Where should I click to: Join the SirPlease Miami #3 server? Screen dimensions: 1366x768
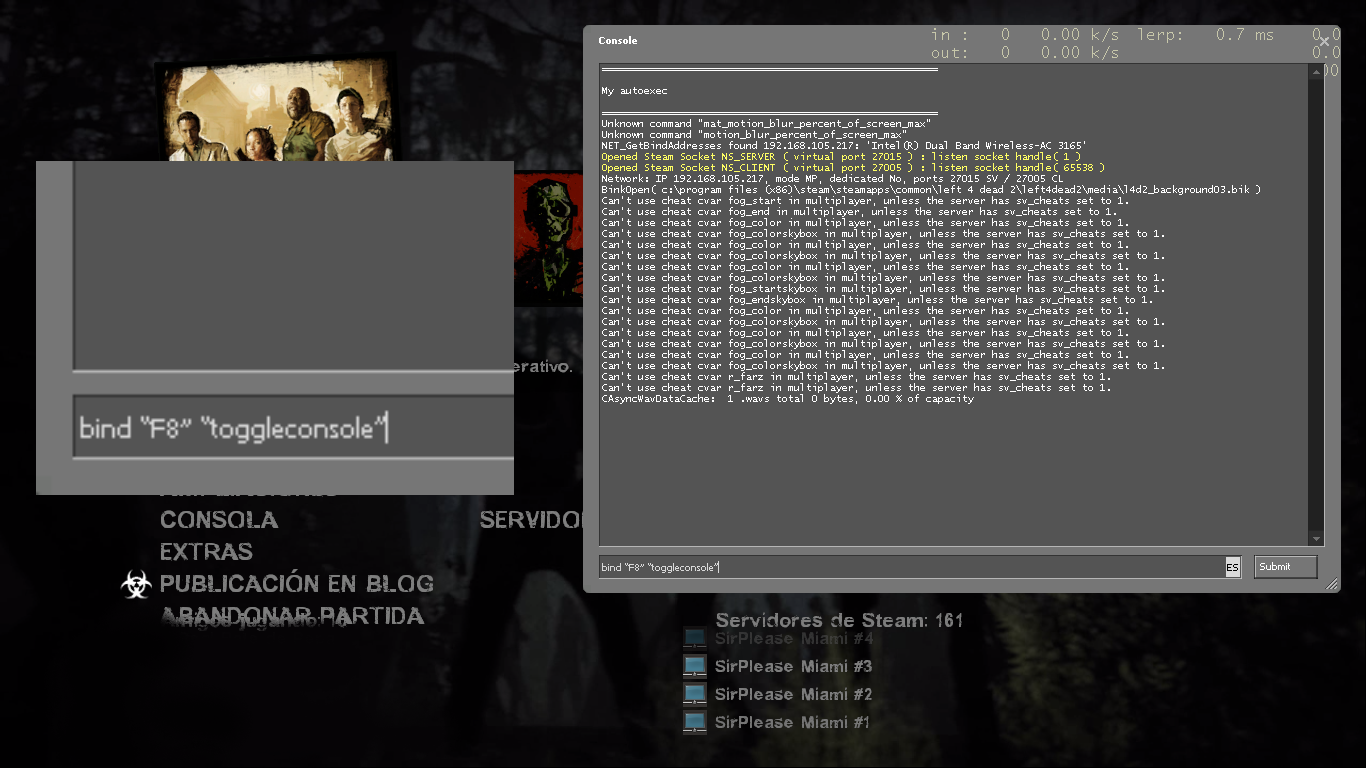(793, 666)
